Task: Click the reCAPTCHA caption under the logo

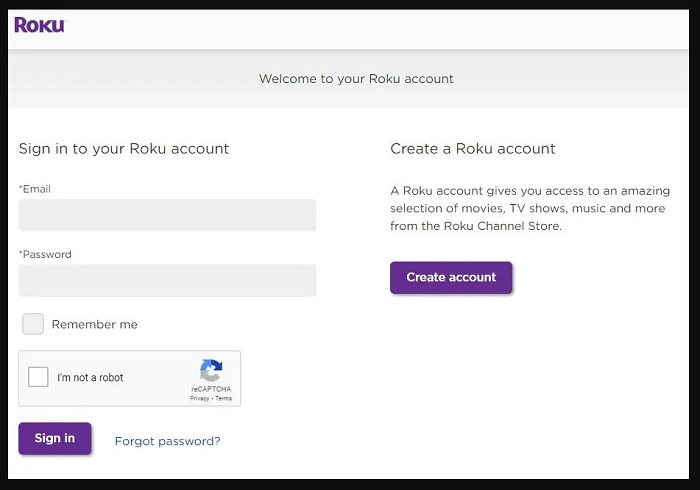Action: [x=211, y=388]
